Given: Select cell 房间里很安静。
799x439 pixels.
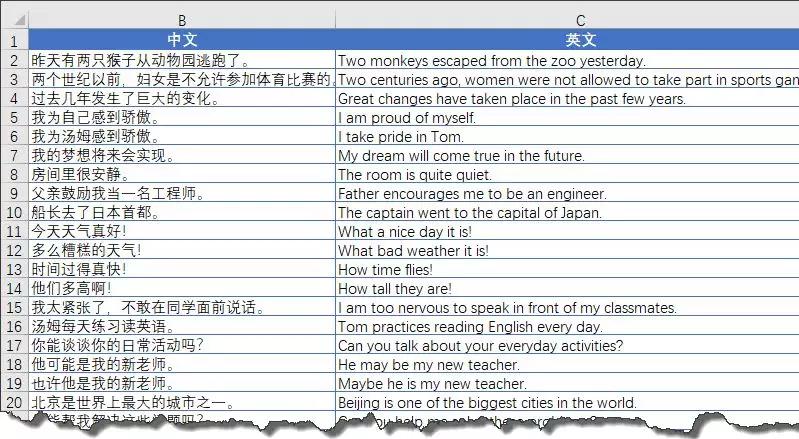Looking at the screenshot, I should (x=182, y=174).
